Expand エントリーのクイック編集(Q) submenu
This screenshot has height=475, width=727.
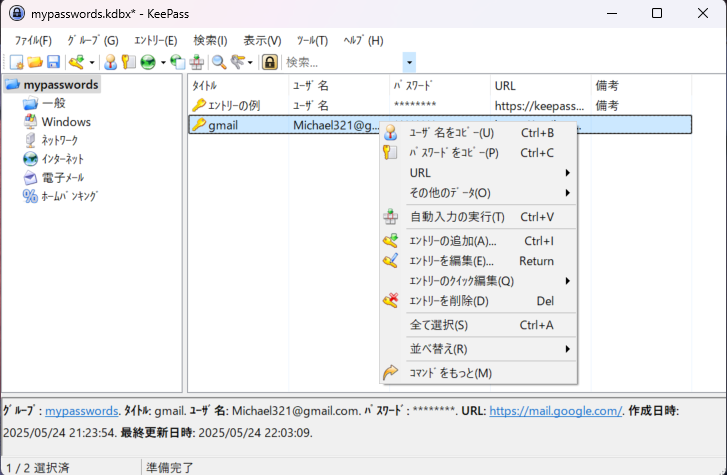pyautogui.click(x=478, y=281)
